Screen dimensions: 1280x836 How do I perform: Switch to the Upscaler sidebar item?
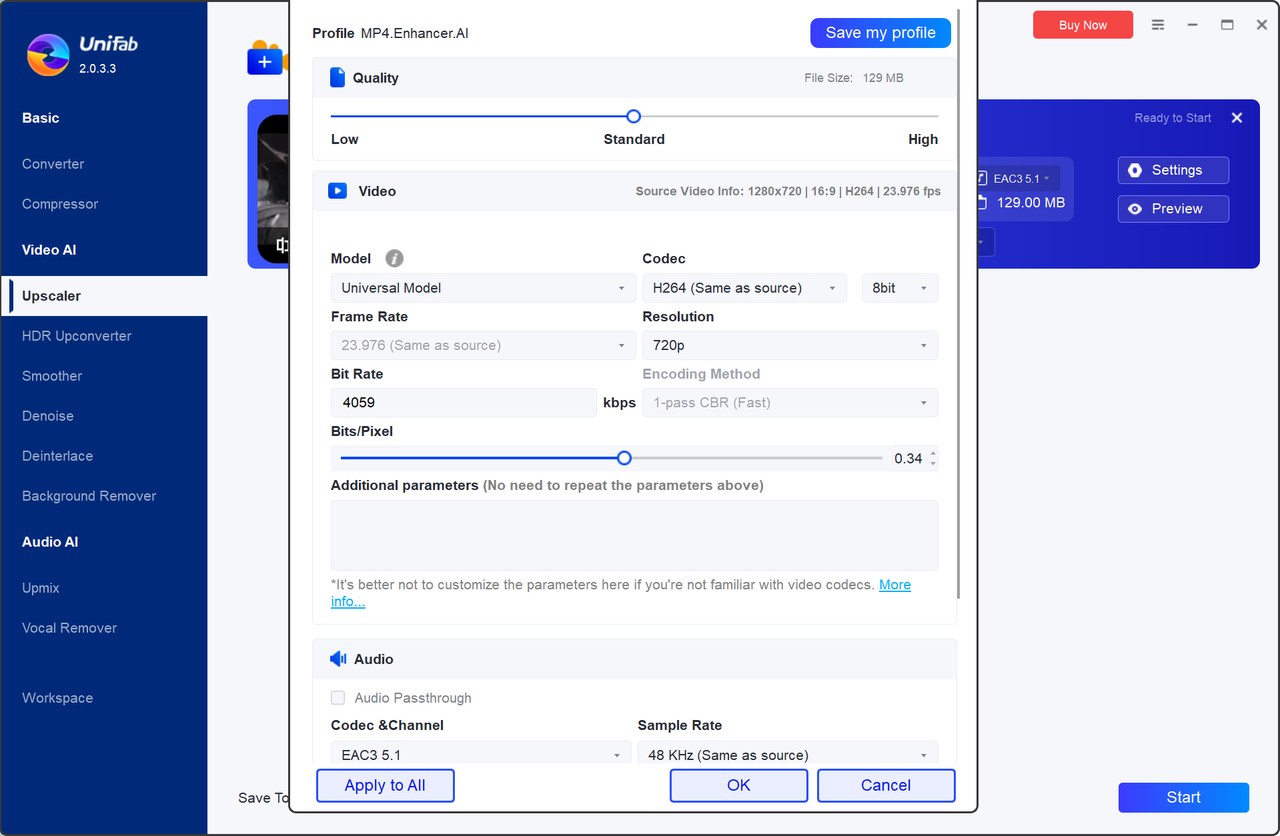tap(50, 296)
